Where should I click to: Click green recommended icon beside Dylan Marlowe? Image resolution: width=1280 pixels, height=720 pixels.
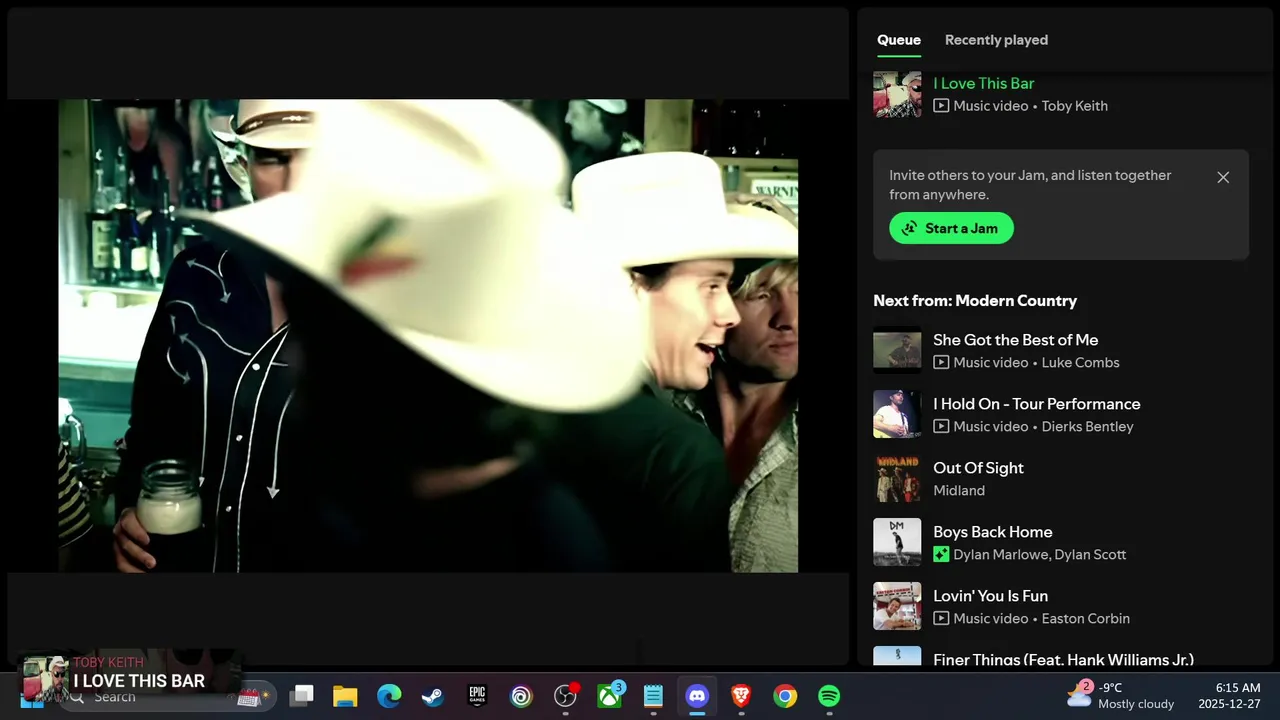point(941,555)
